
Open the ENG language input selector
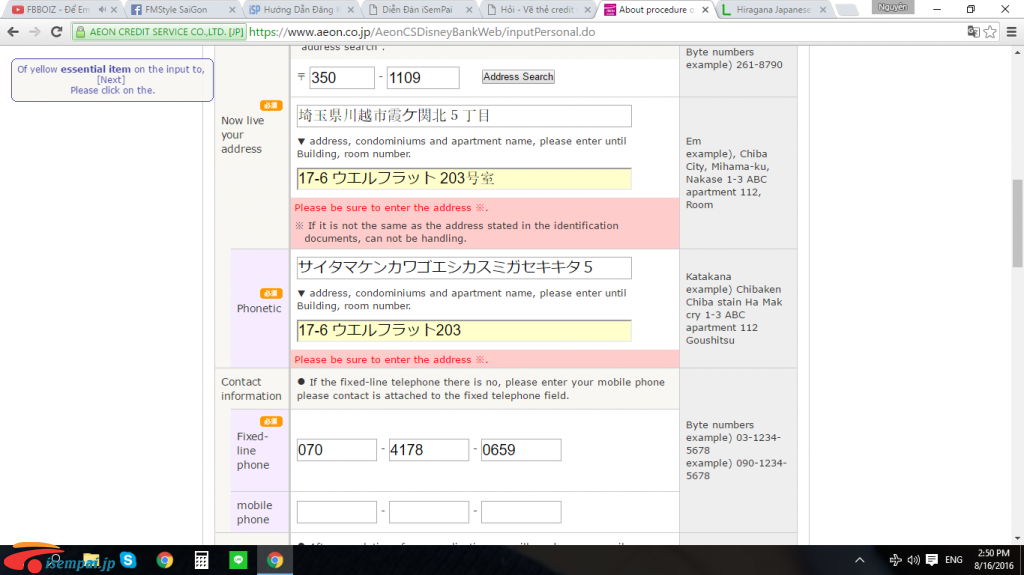tap(954, 560)
